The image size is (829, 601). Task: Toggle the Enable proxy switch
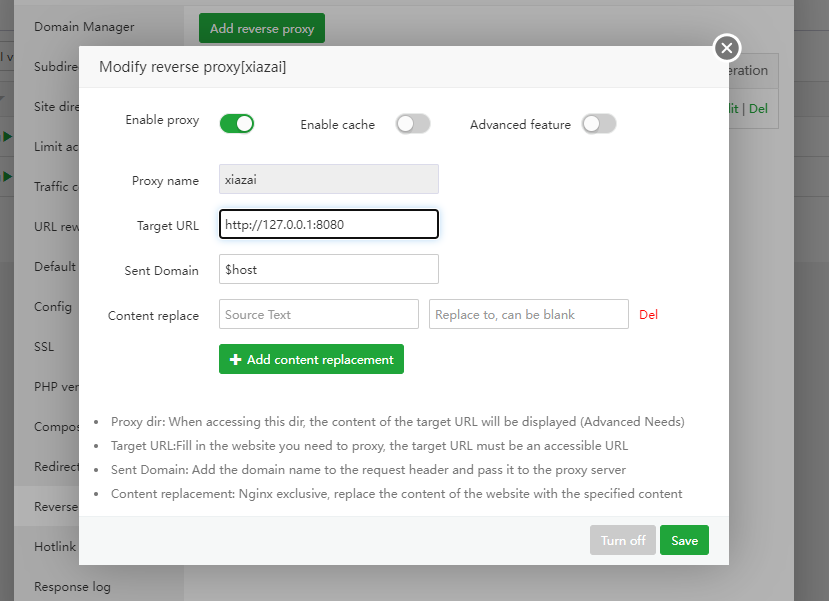click(x=237, y=123)
